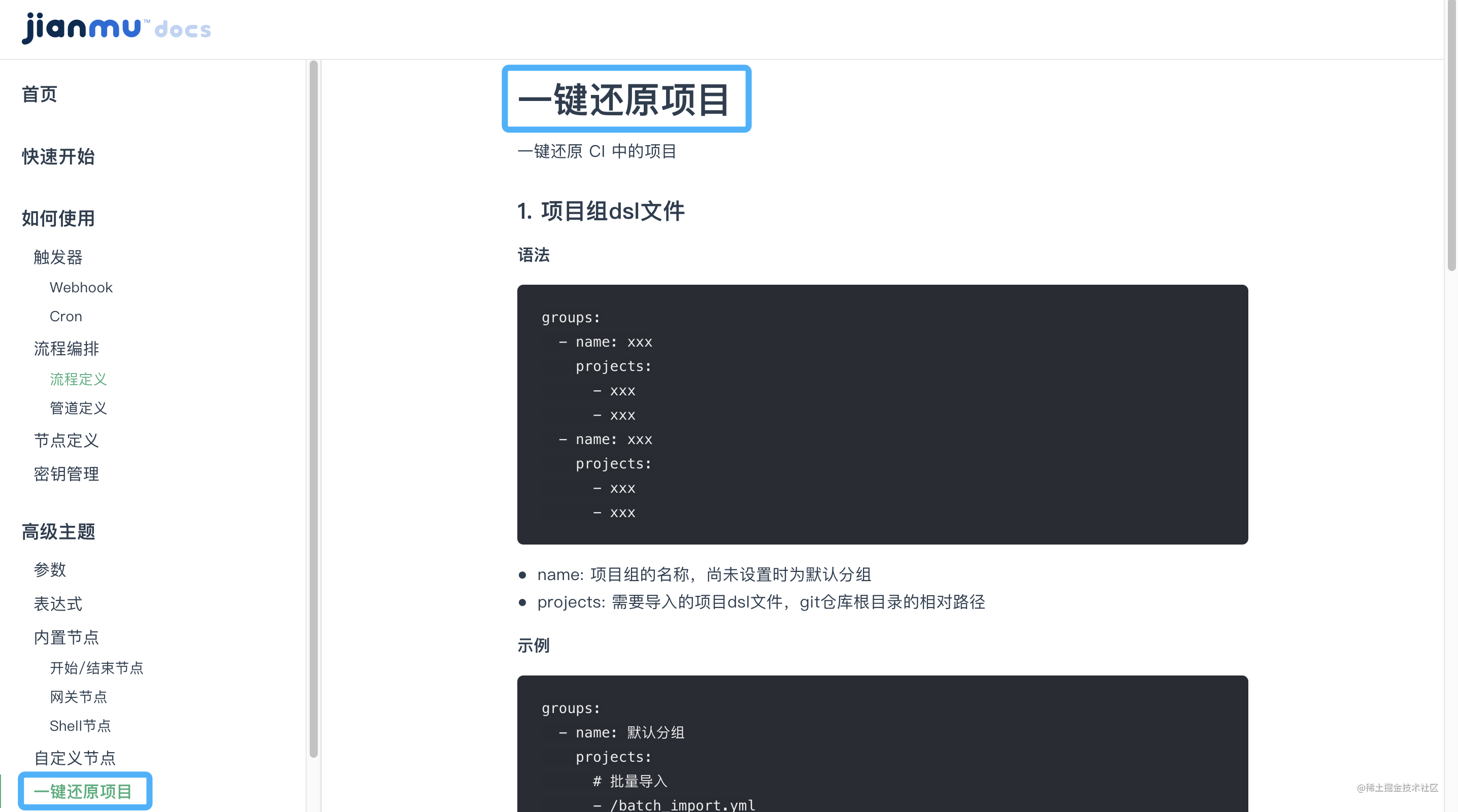Navigate to 节点定义 in the sidebar

click(x=66, y=440)
